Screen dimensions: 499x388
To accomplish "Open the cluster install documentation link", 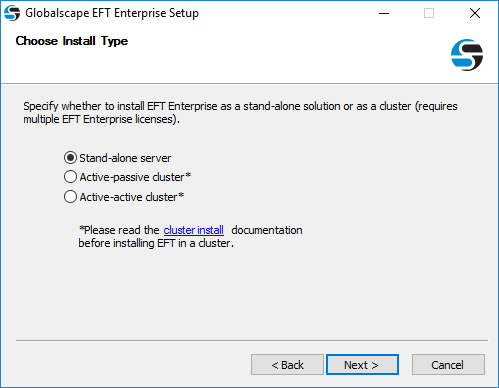I will click(x=194, y=230).
